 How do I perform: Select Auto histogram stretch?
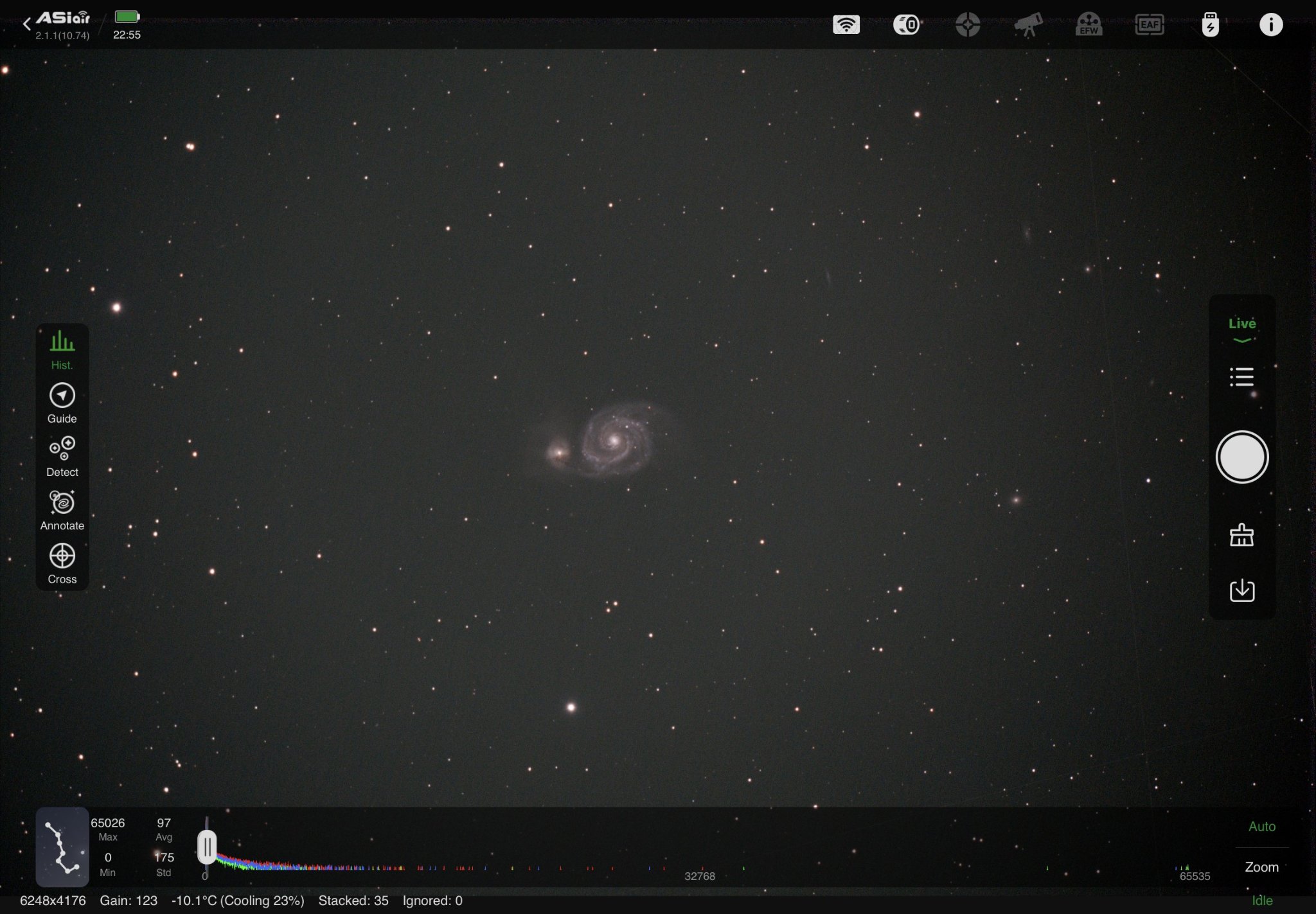[1261, 827]
